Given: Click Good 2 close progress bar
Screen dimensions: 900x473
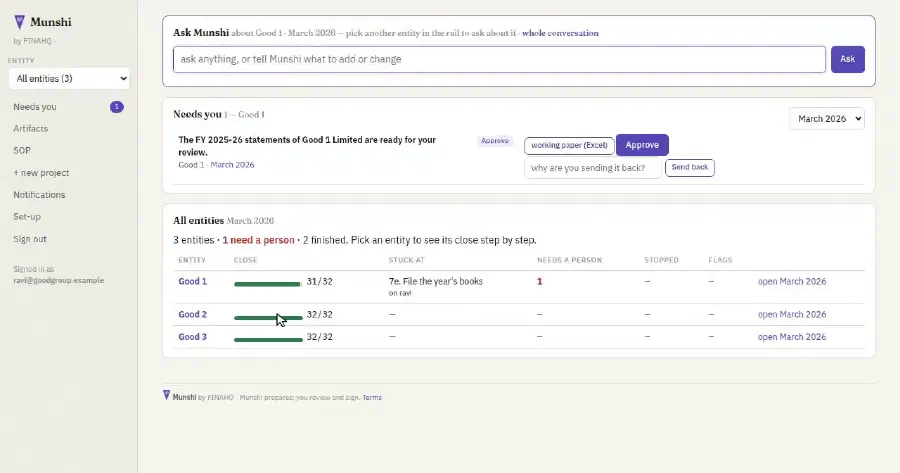Looking at the screenshot, I should point(268,317).
